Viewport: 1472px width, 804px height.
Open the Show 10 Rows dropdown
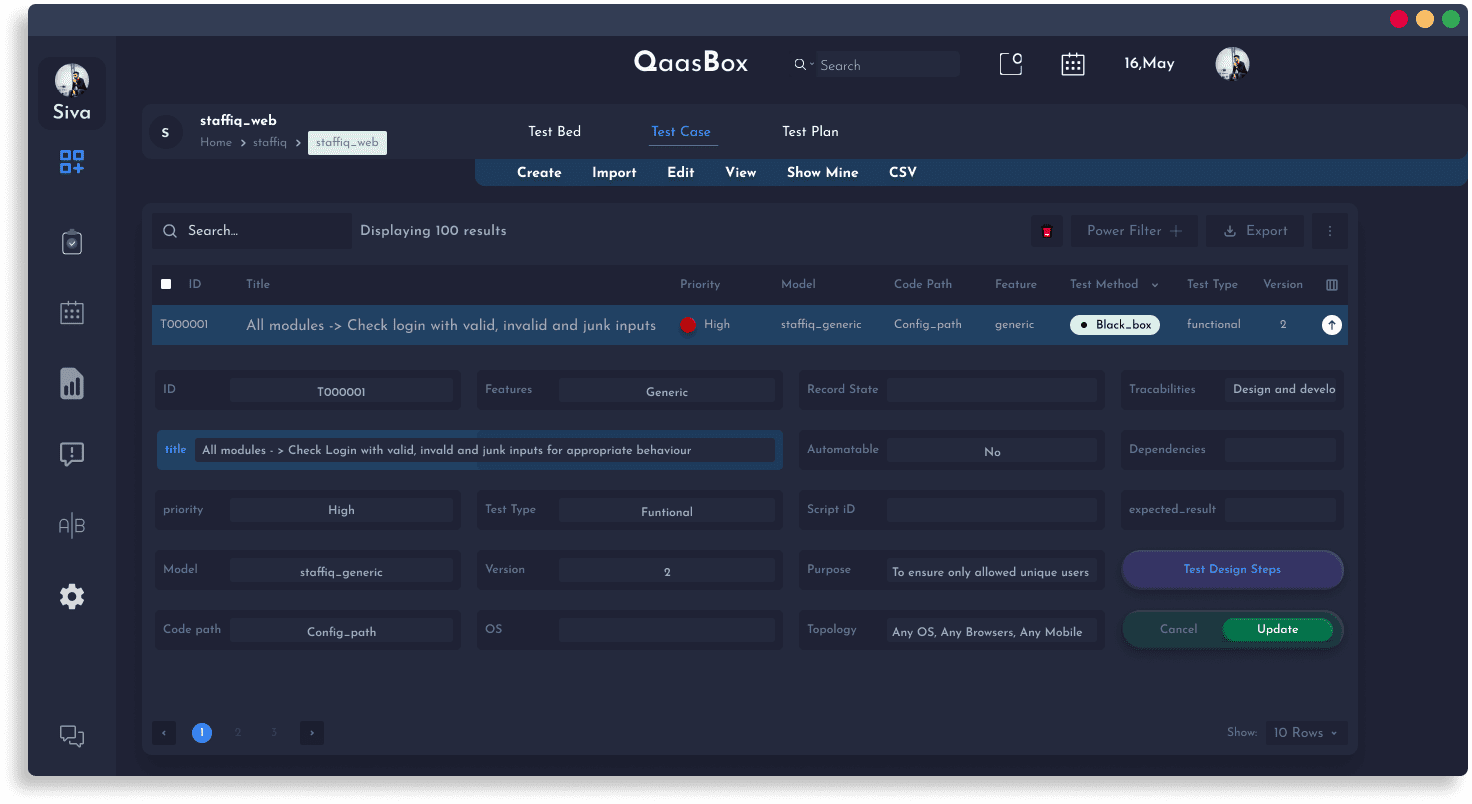click(x=1306, y=733)
